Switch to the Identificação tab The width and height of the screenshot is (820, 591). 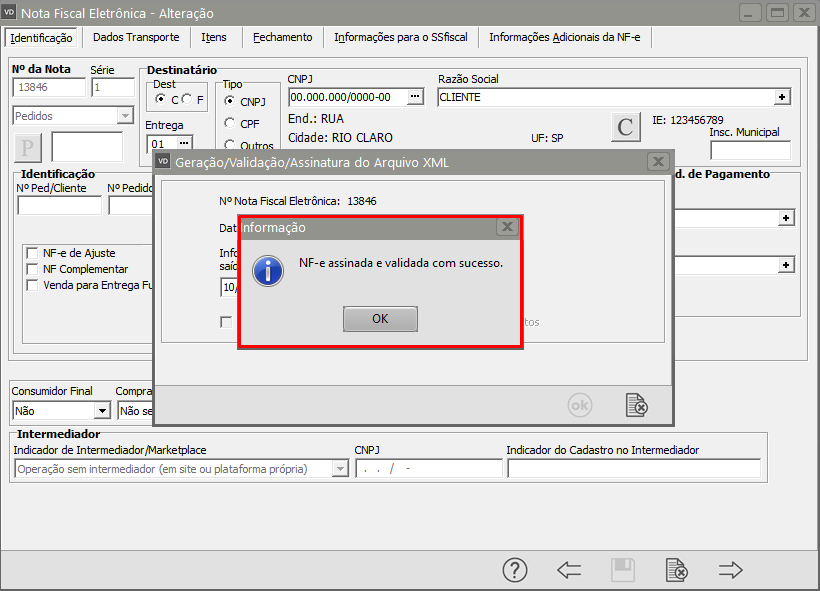[x=41, y=38]
